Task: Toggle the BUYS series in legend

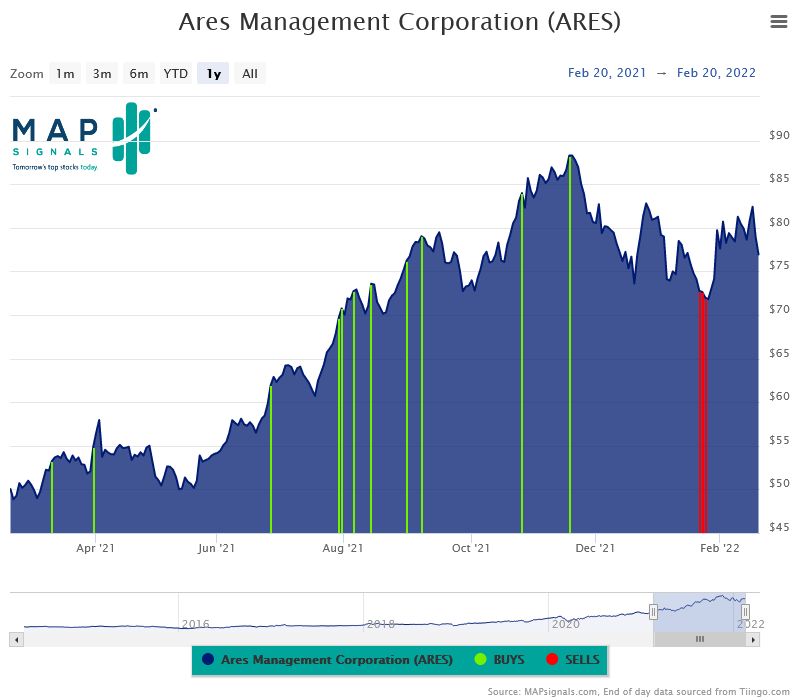Action: tap(499, 660)
